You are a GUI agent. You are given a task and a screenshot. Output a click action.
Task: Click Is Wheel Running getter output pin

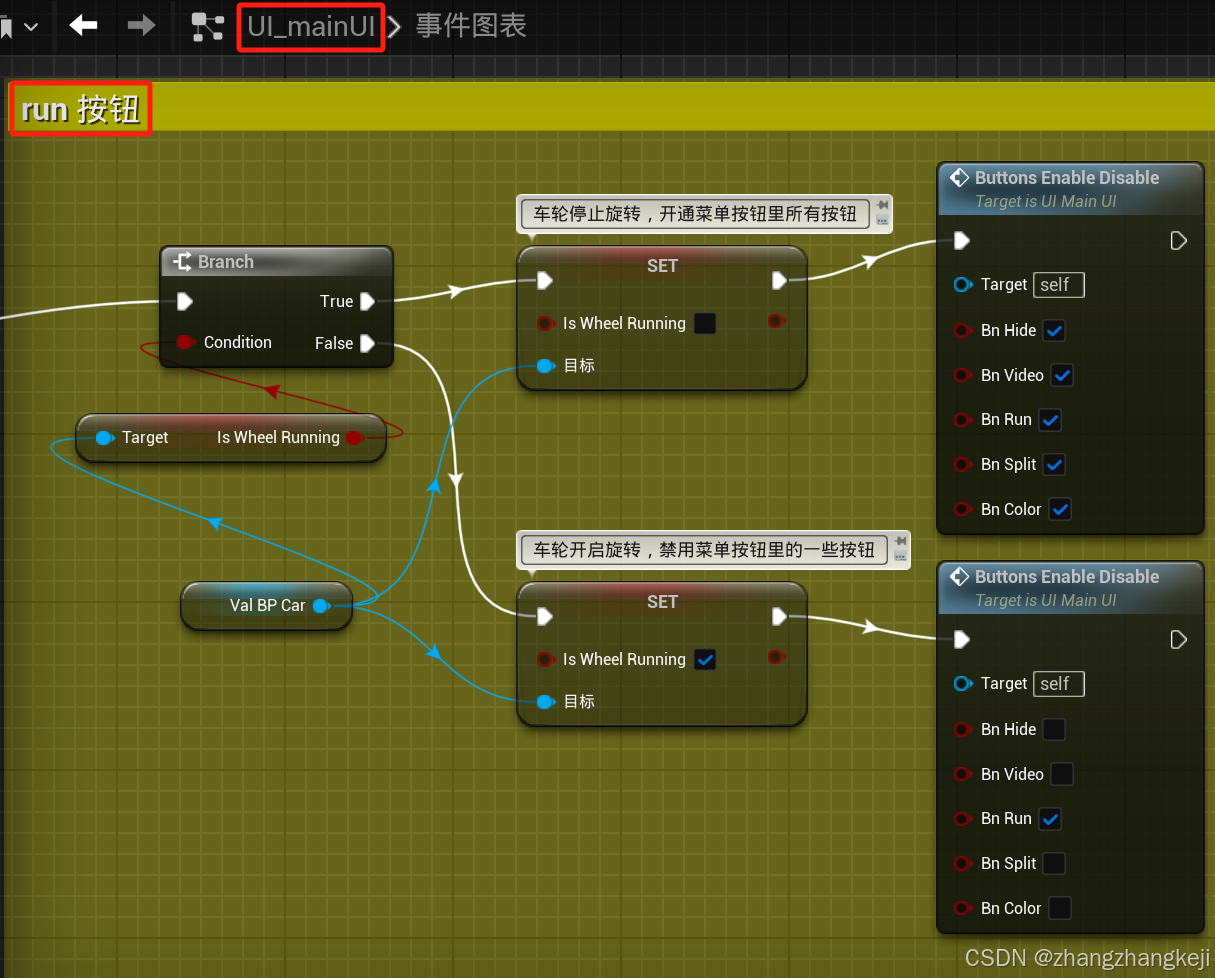point(353,438)
